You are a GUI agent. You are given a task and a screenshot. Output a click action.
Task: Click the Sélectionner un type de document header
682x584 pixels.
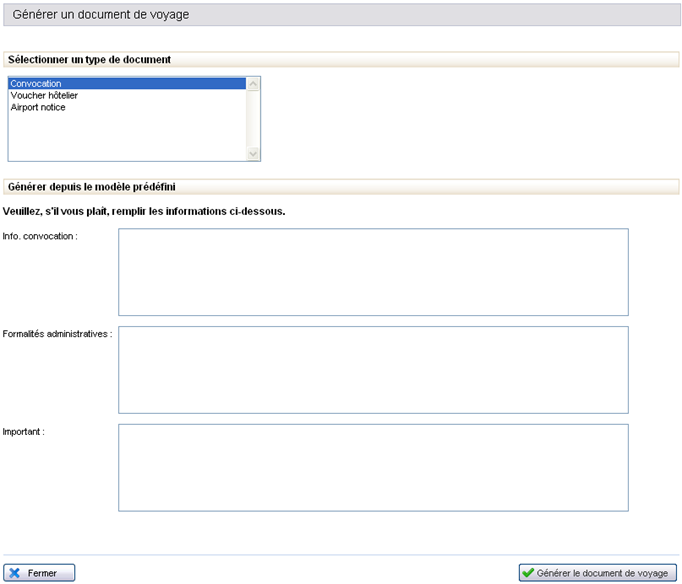click(89, 60)
